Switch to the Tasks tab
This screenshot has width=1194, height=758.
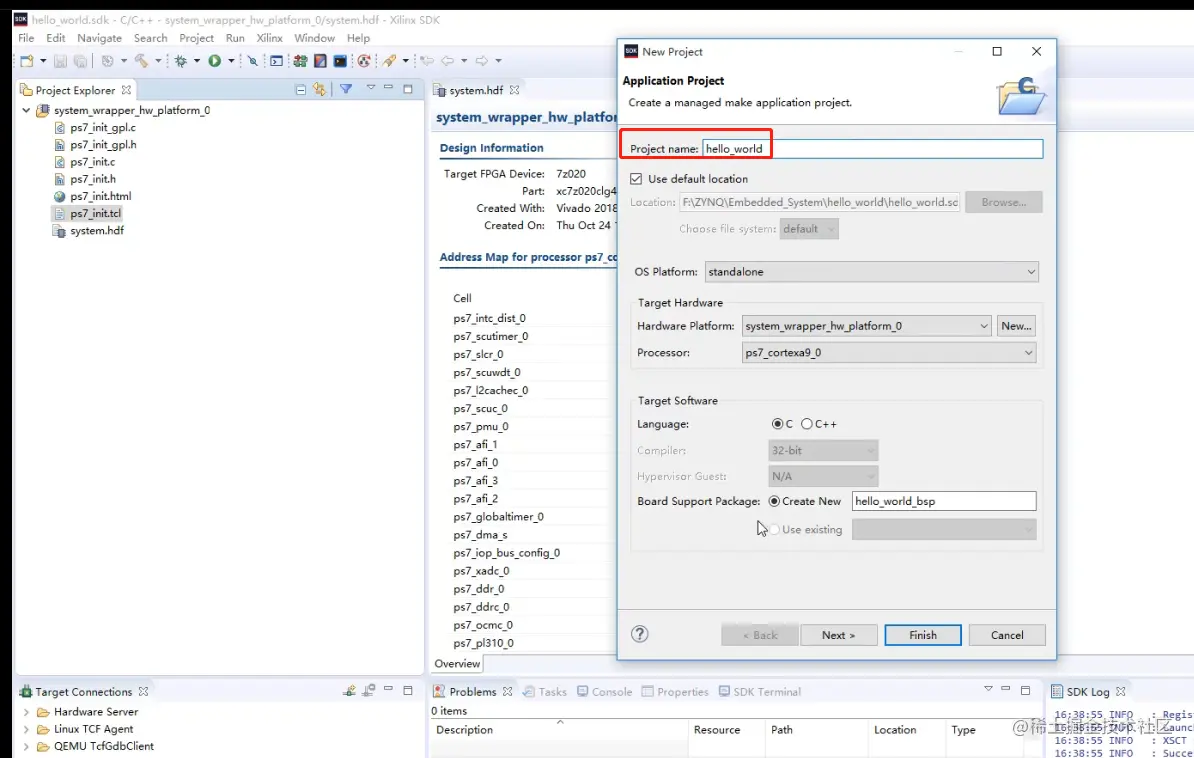(544, 692)
